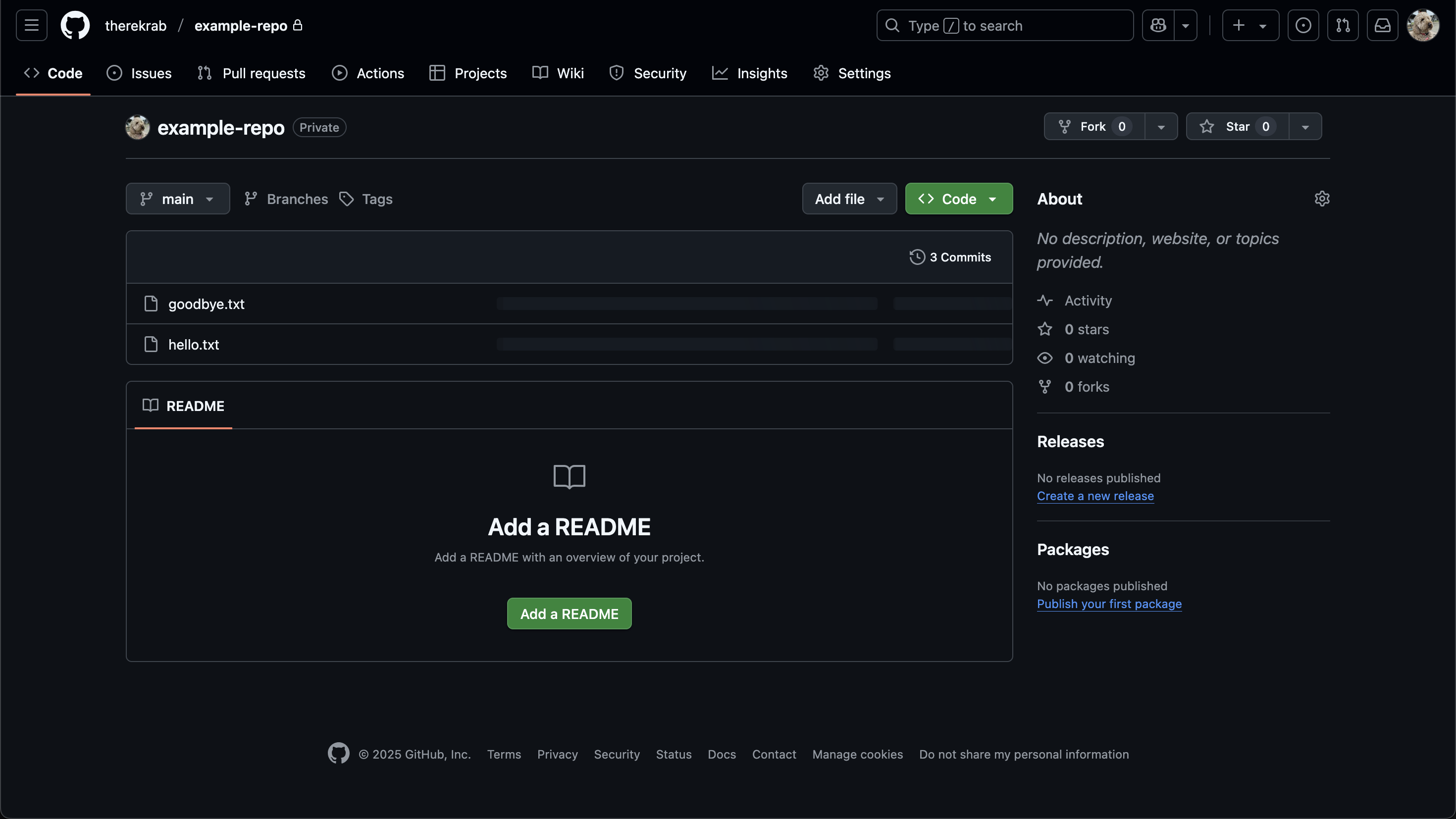Switch to the Projects tab
Viewport: 1456px width, 819px height.
468,73
